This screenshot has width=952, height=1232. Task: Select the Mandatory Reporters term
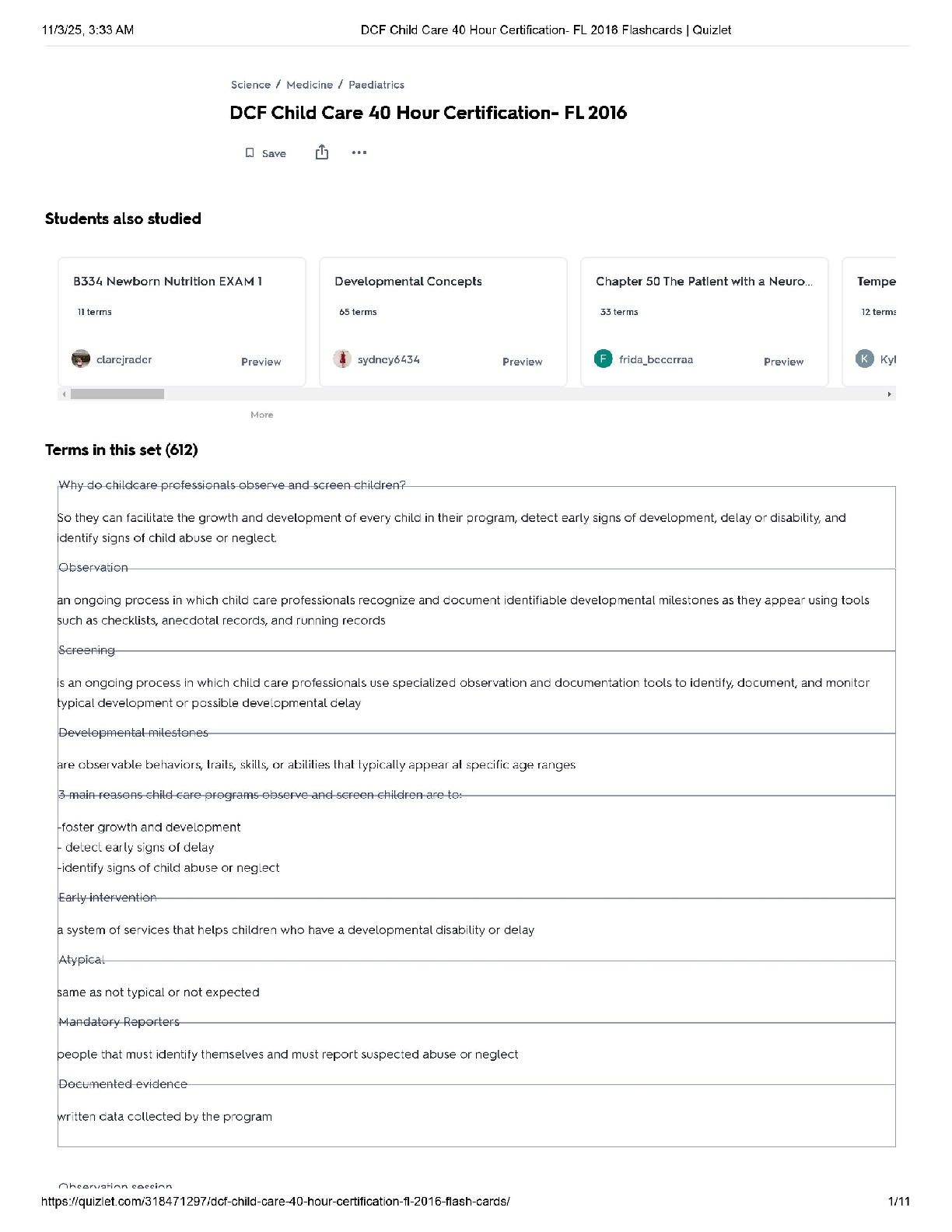(x=119, y=1022)
